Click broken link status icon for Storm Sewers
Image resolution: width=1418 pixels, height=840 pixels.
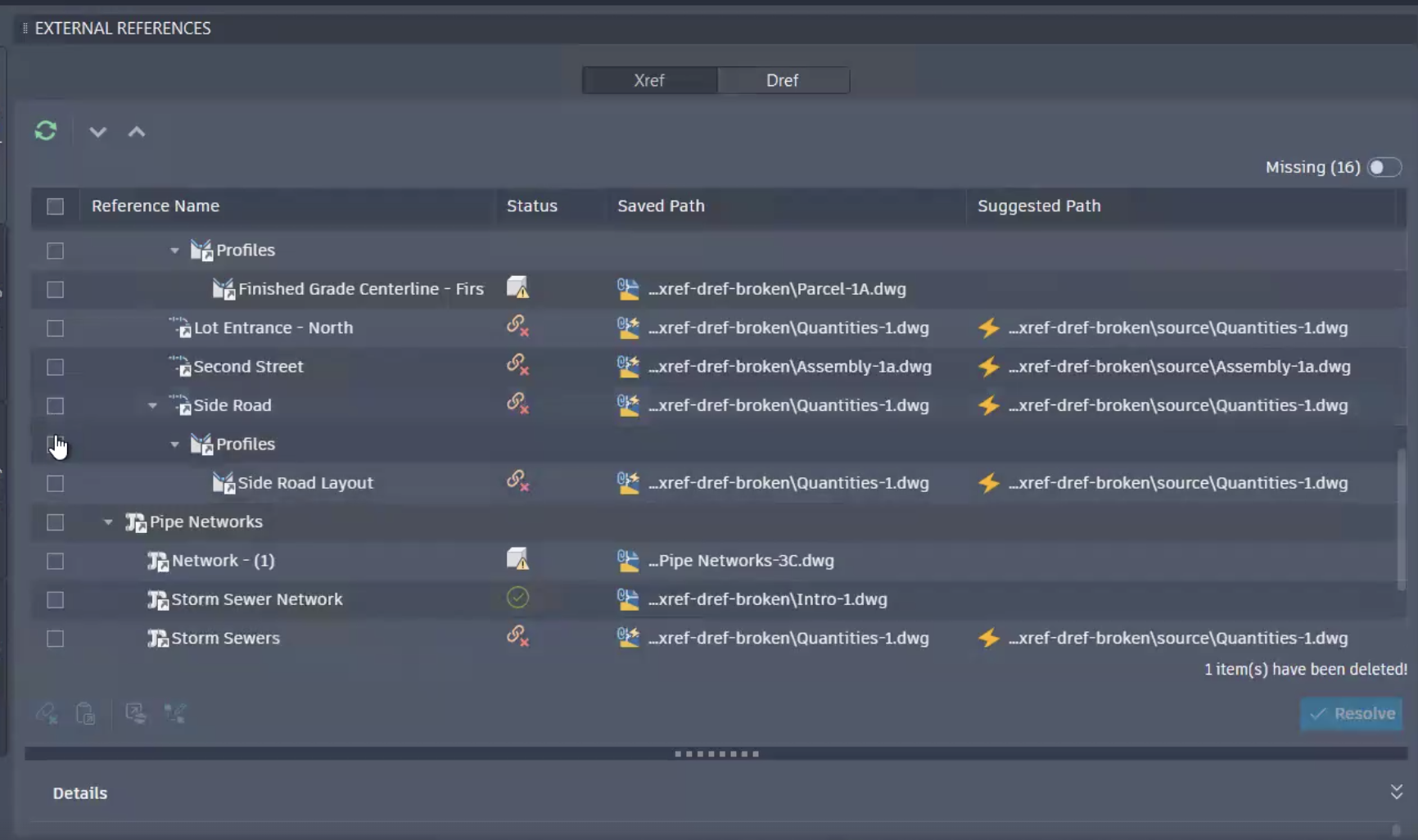(517, 636)
